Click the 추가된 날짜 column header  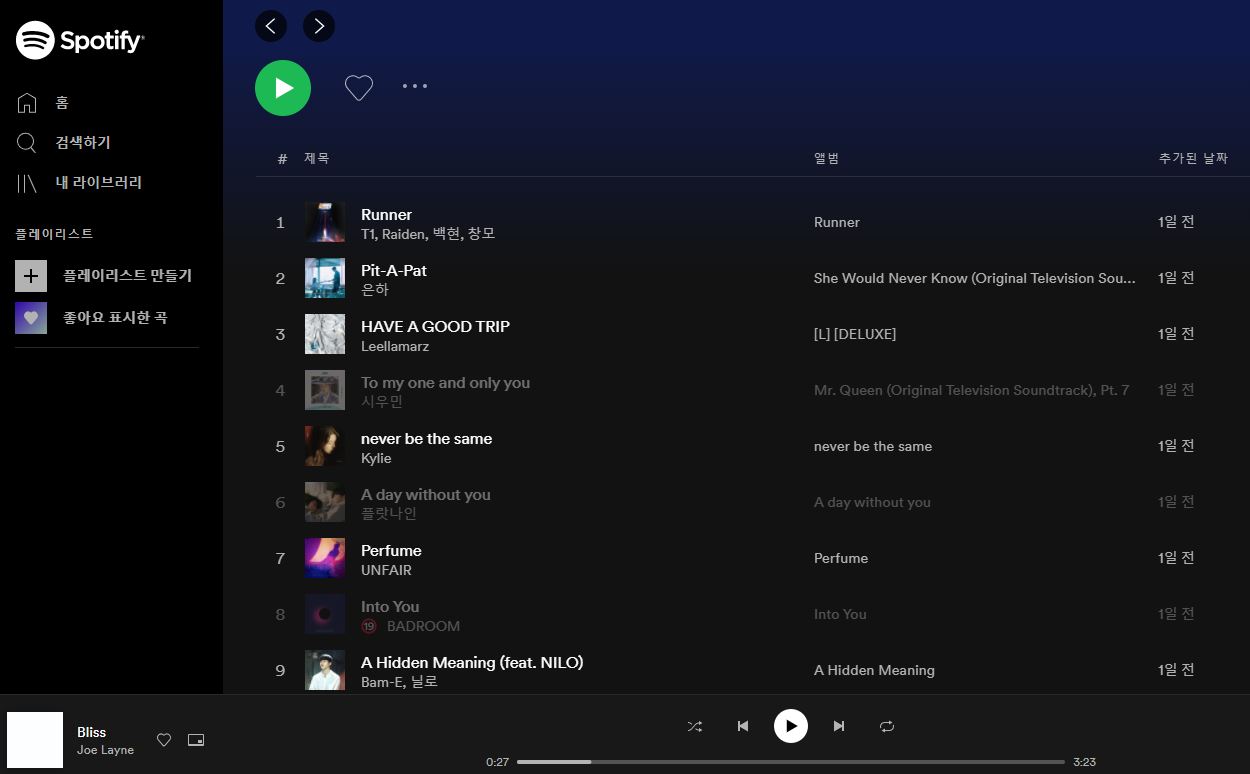pos(1193,158)
